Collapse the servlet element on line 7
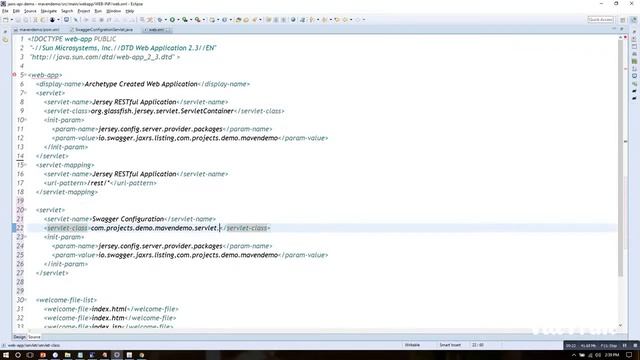Image resolution: width=640 pixels, height=360 pixels. (x=25, y=93)
